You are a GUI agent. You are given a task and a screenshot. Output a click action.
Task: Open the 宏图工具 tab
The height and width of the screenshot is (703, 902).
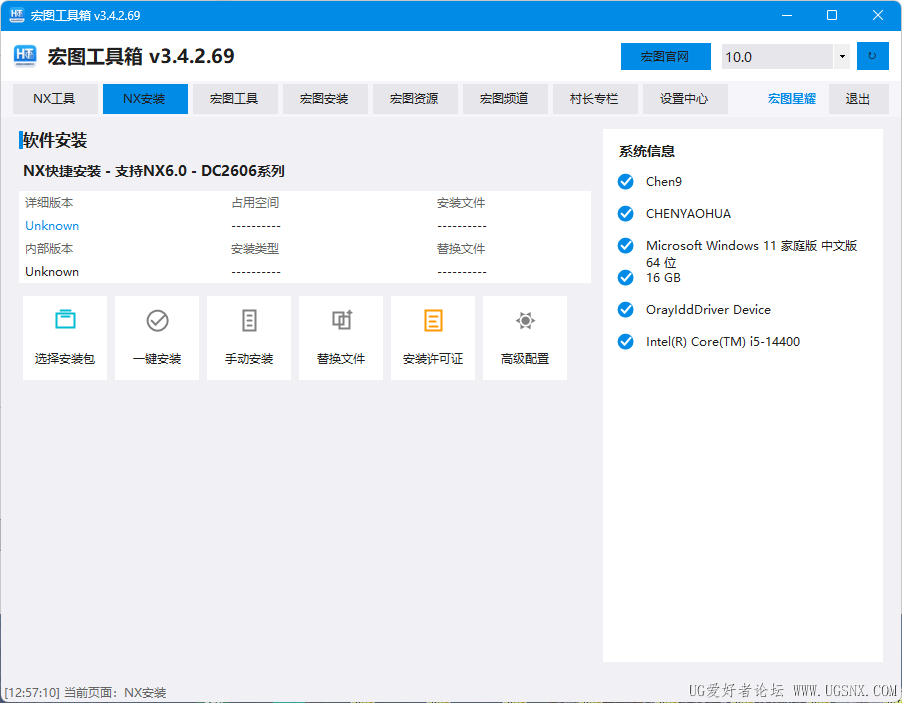235,99
